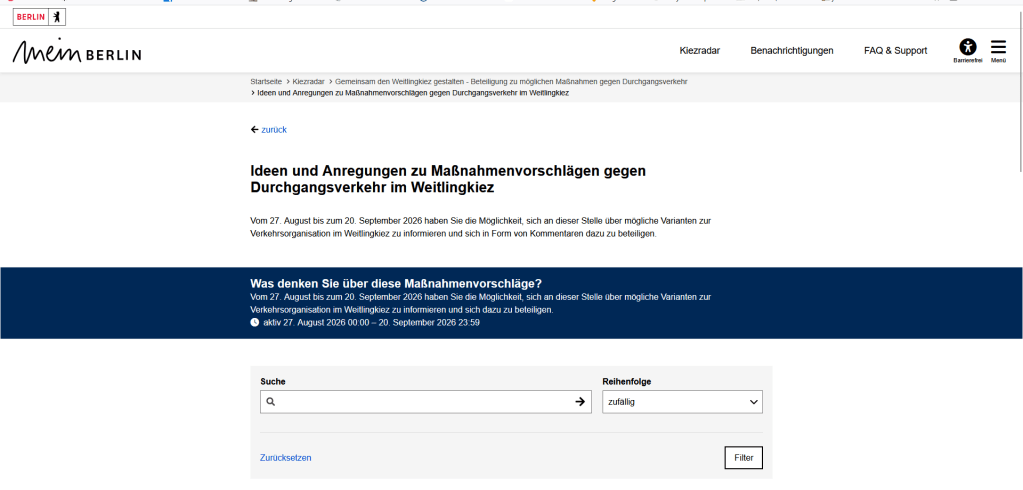Submit search with the arrow icon

click(579, 402)
